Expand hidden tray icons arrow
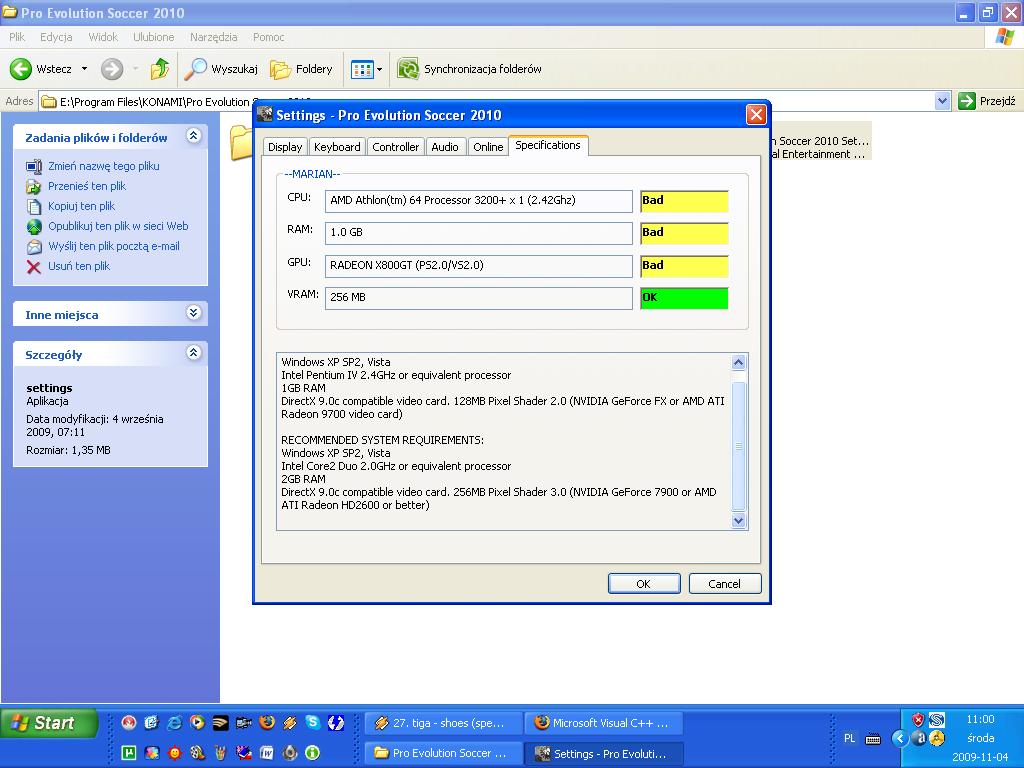 point(899,738)
